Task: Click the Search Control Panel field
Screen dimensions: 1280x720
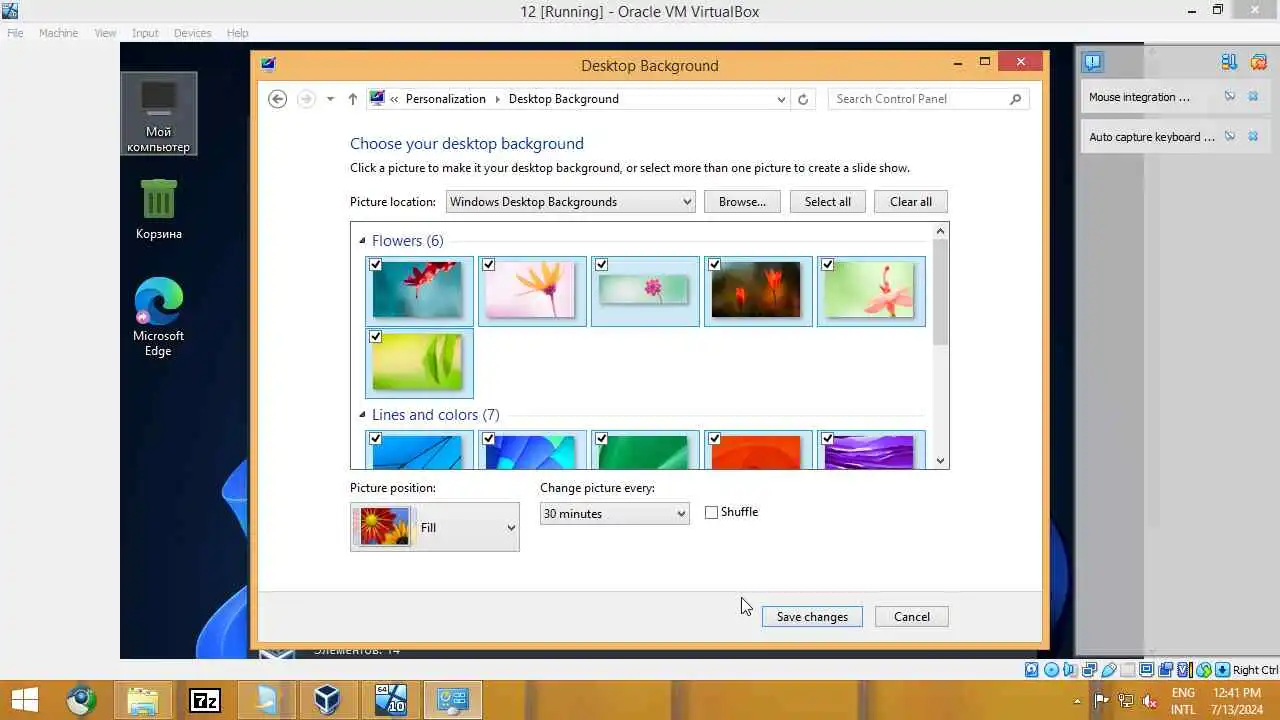Action: coord(928,99)
